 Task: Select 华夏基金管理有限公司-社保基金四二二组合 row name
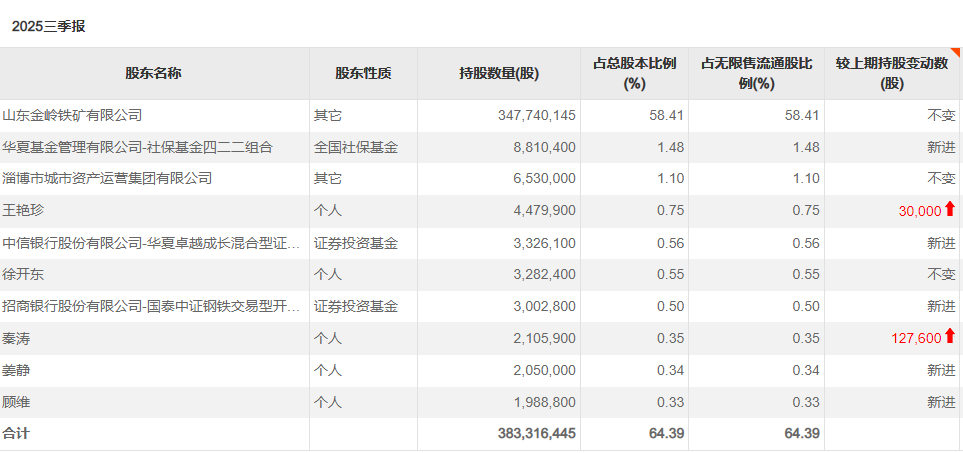point(138,147)
